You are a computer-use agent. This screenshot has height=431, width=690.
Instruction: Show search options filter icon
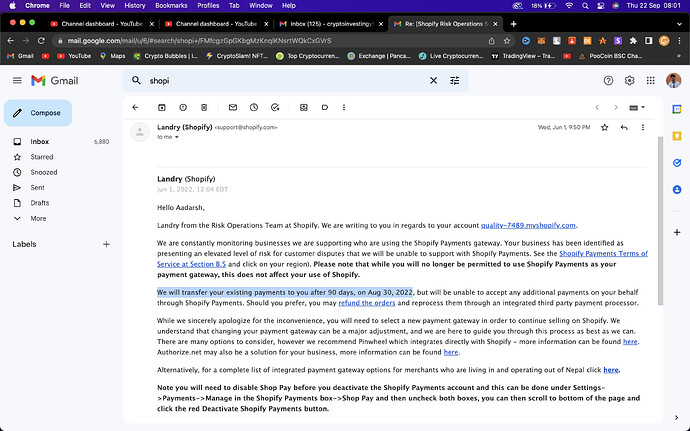(x=455, y=81)
